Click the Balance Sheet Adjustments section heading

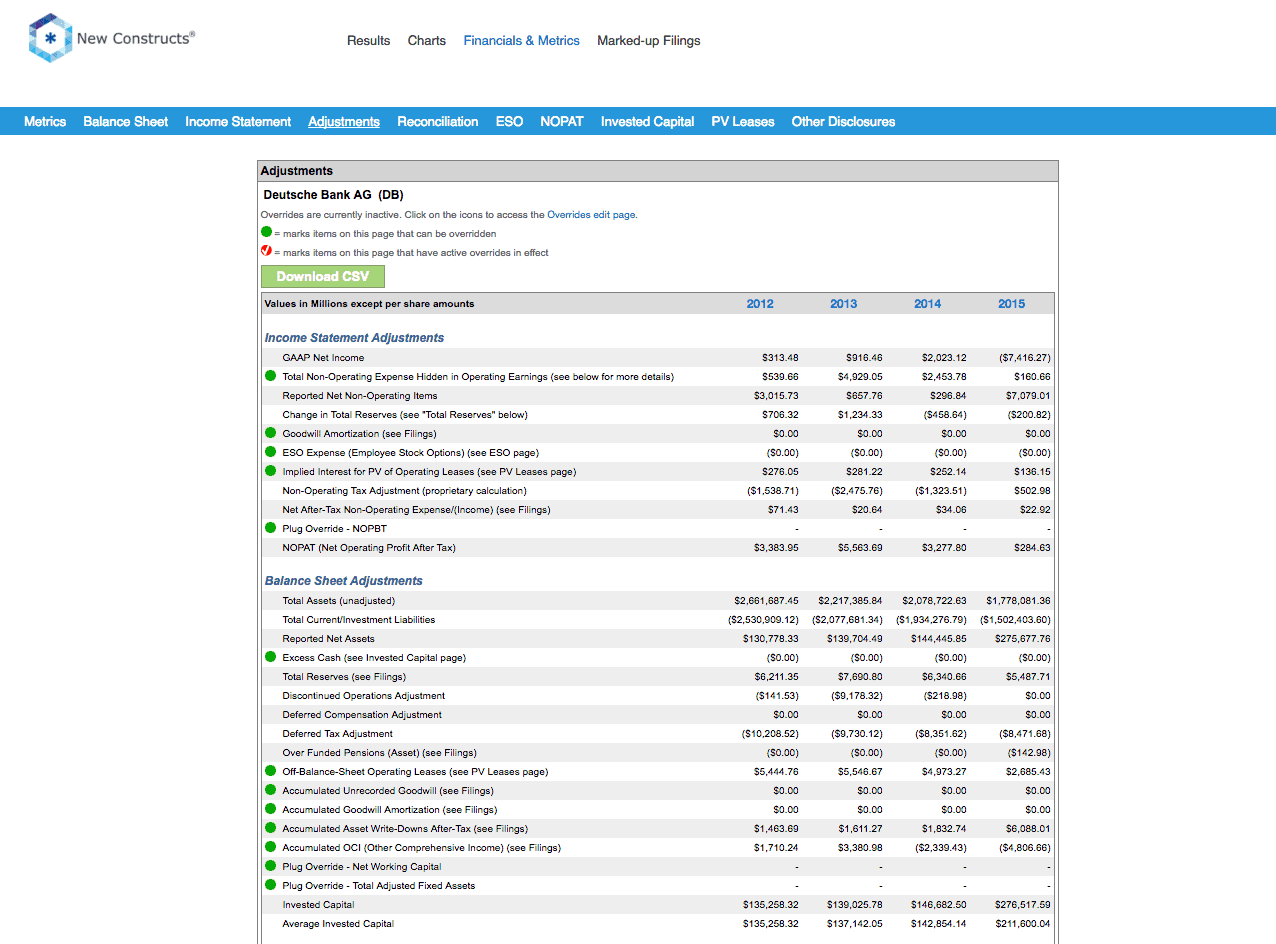coord(343,581)
